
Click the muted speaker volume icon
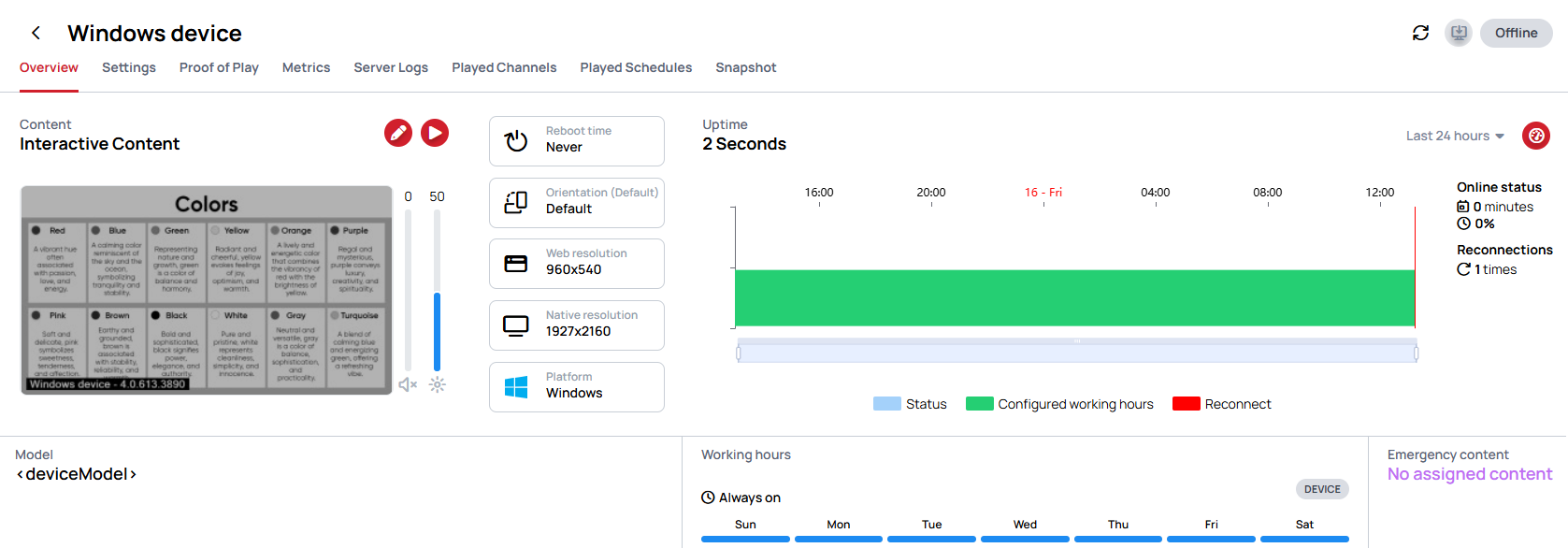[408, 384]
